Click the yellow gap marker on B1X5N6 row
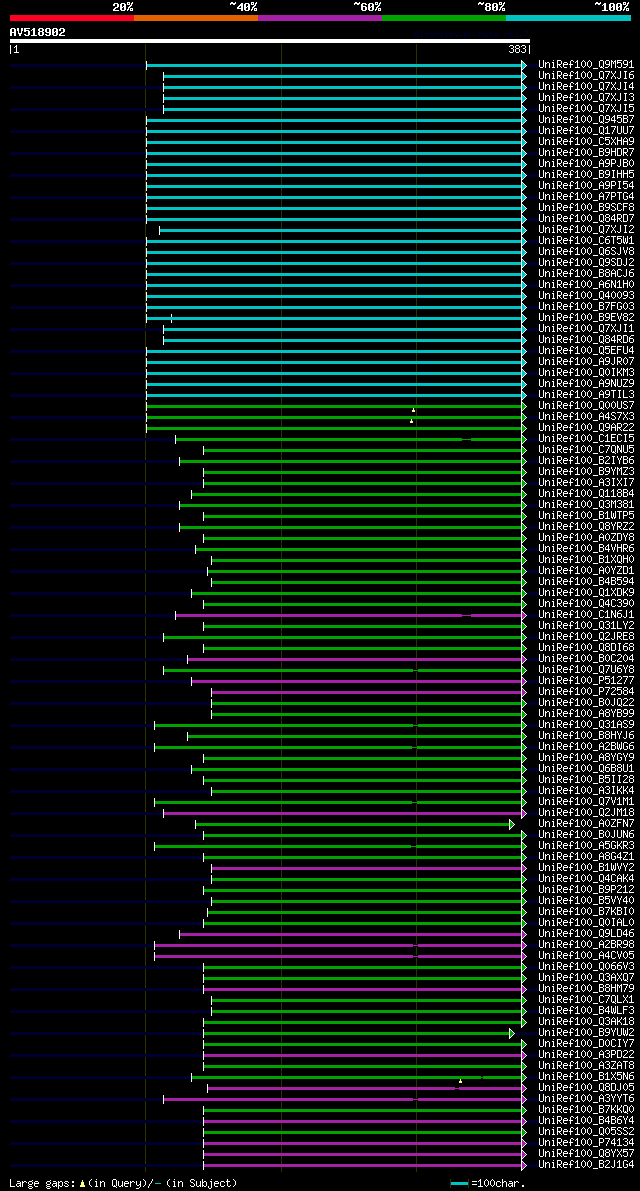640x1191 pixels. pos(460,1080)
